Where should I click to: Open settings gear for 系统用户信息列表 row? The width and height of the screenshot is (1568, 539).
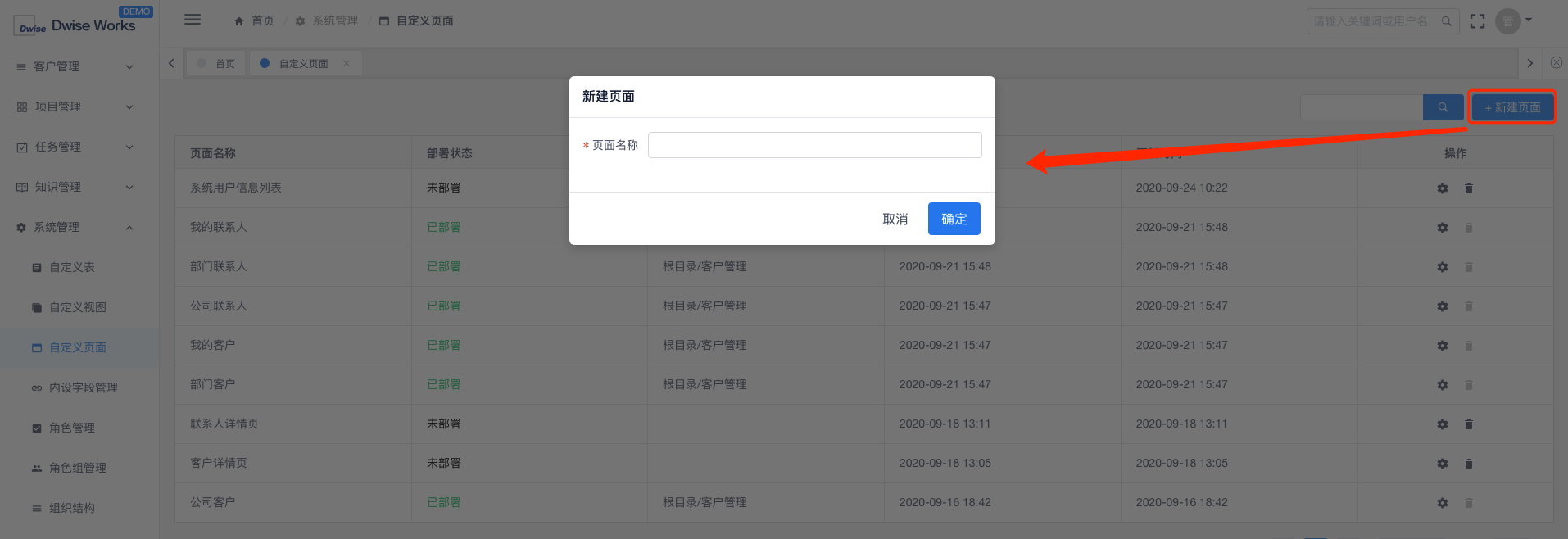1442,188
